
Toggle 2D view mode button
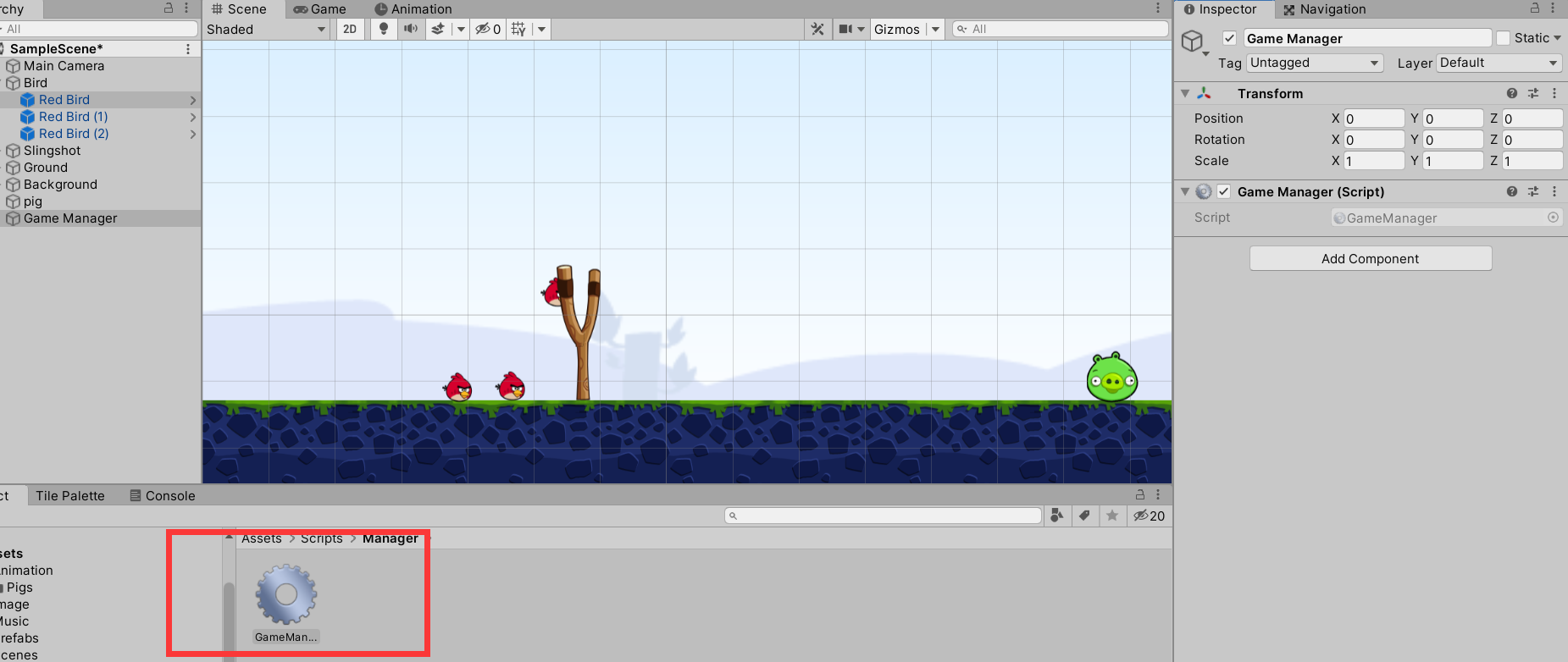coord(350,29)
